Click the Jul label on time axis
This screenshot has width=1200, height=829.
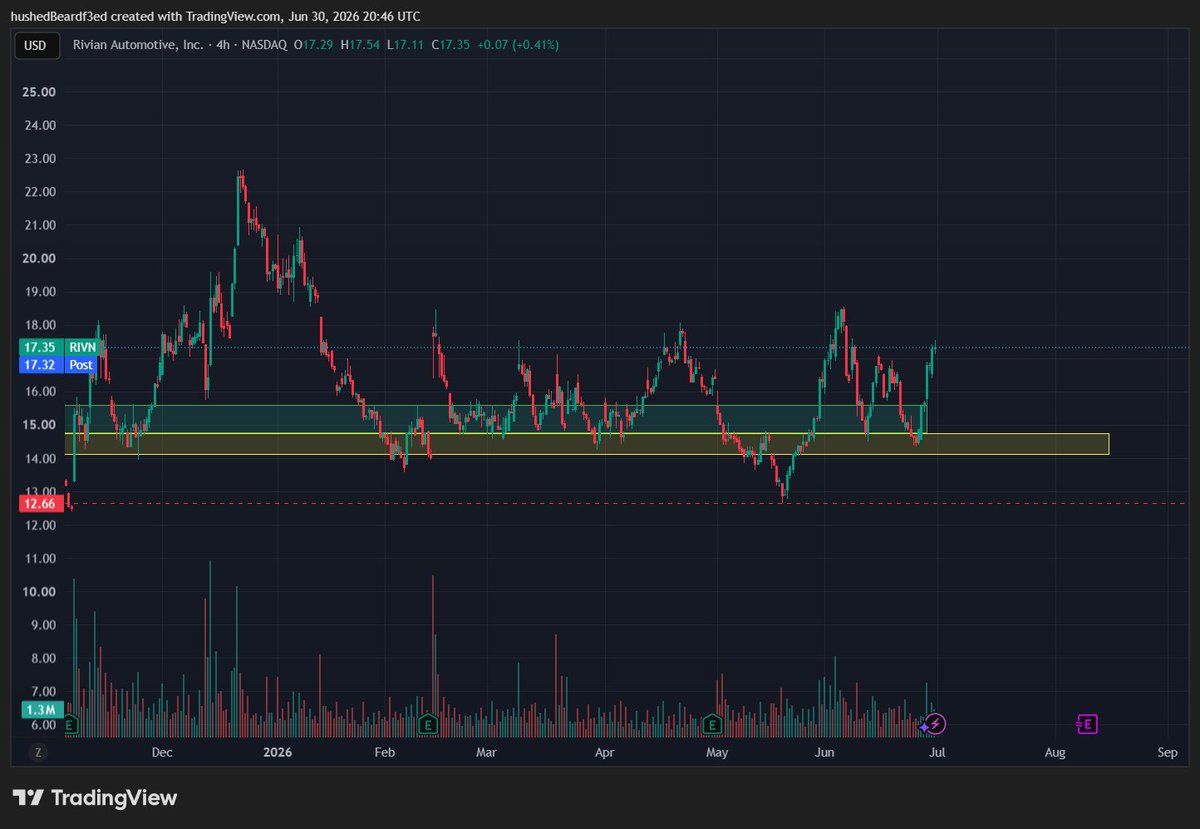tap(938, 752)
